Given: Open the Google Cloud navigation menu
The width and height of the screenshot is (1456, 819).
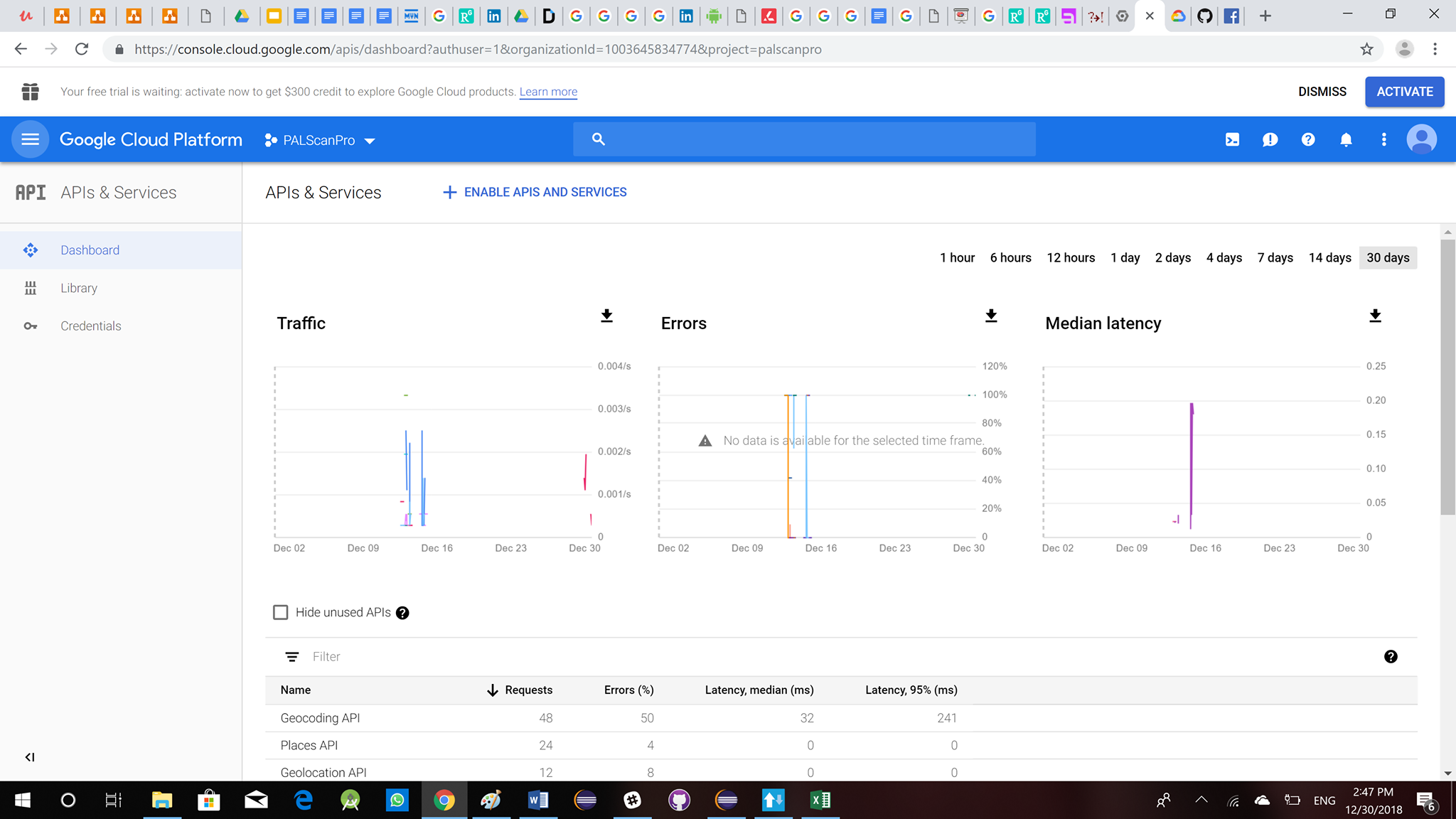Looking at the screenshot, I should (x=30, y=139).
